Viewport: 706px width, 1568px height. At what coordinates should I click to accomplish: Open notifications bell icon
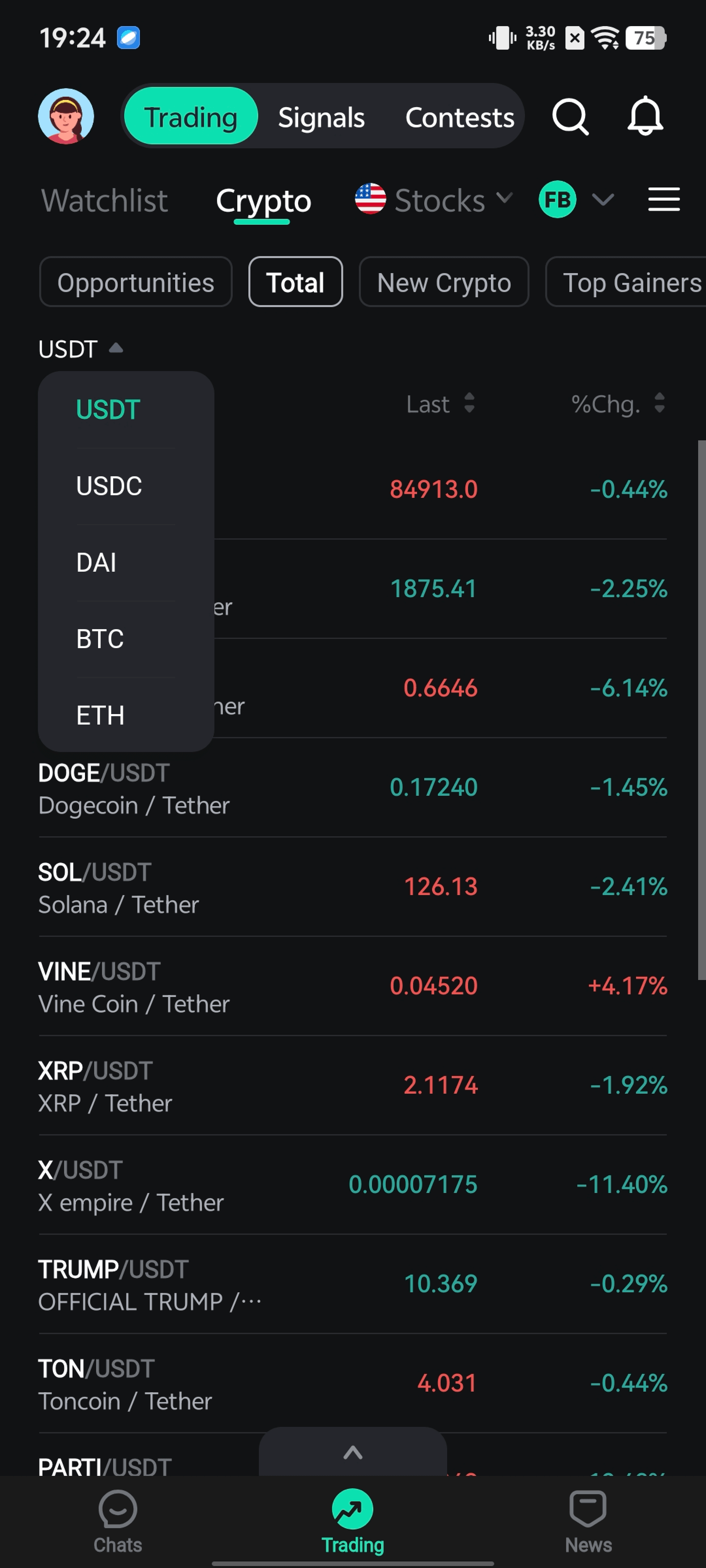(645, 116)
